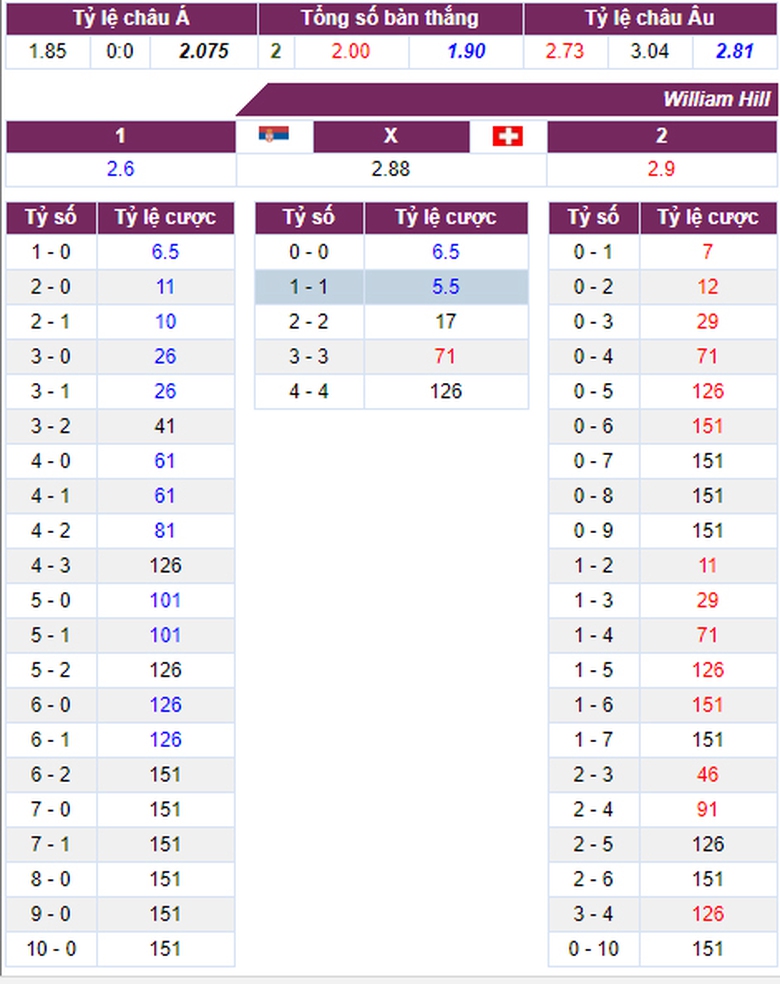
Task: Click the William Hill bookmaker label
Action: (715, 100)
